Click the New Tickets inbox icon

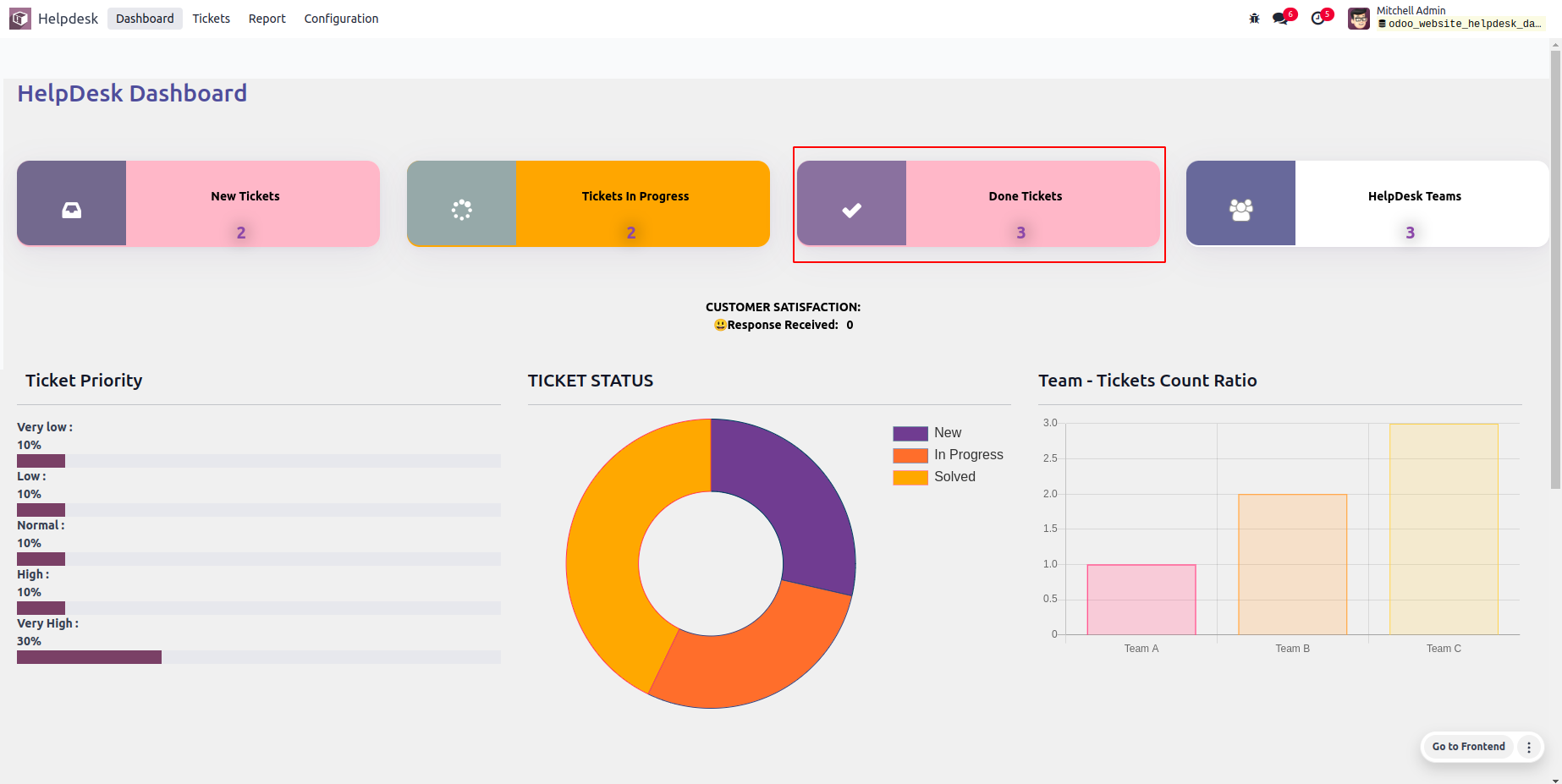click(x=72, y=210)
